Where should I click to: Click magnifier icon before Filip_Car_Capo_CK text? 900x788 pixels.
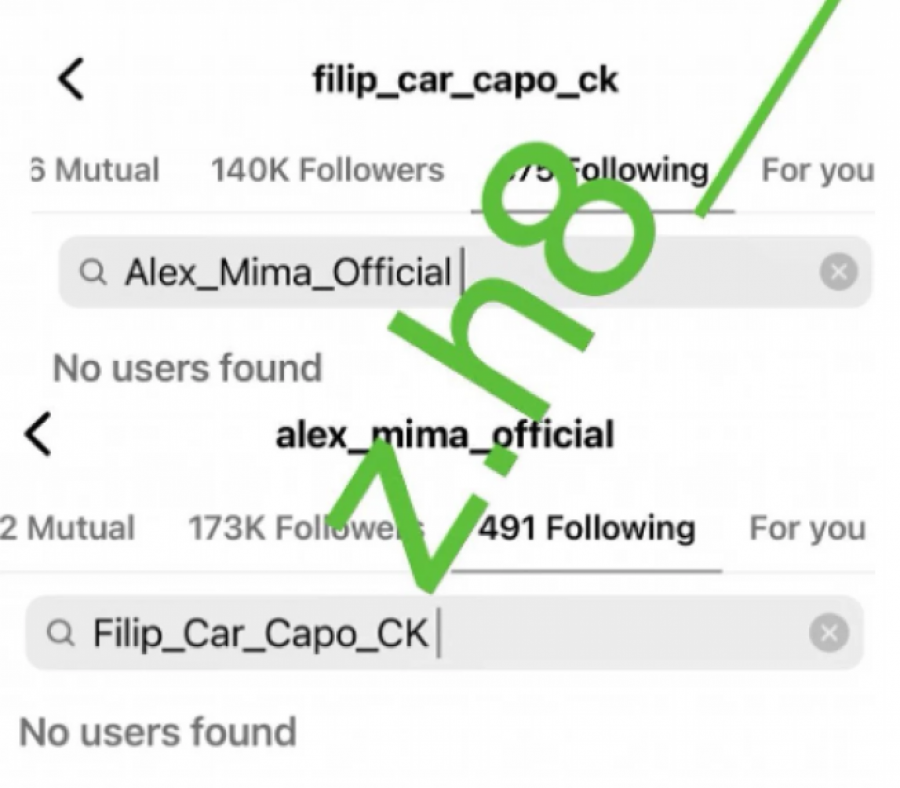click(x=61, y=633)
